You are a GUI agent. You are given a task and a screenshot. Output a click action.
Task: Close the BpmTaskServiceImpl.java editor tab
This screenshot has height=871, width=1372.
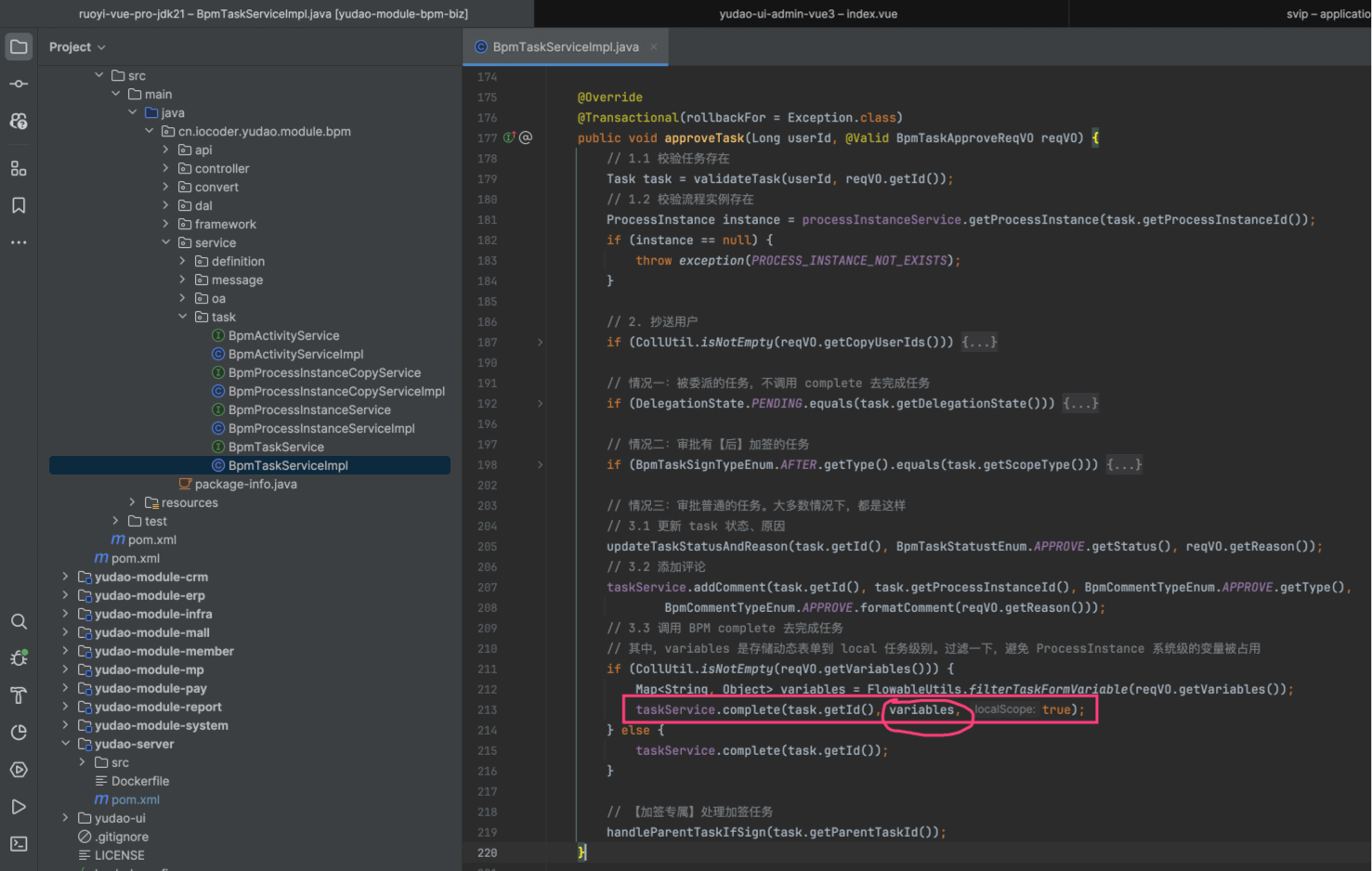pos(654,46)
